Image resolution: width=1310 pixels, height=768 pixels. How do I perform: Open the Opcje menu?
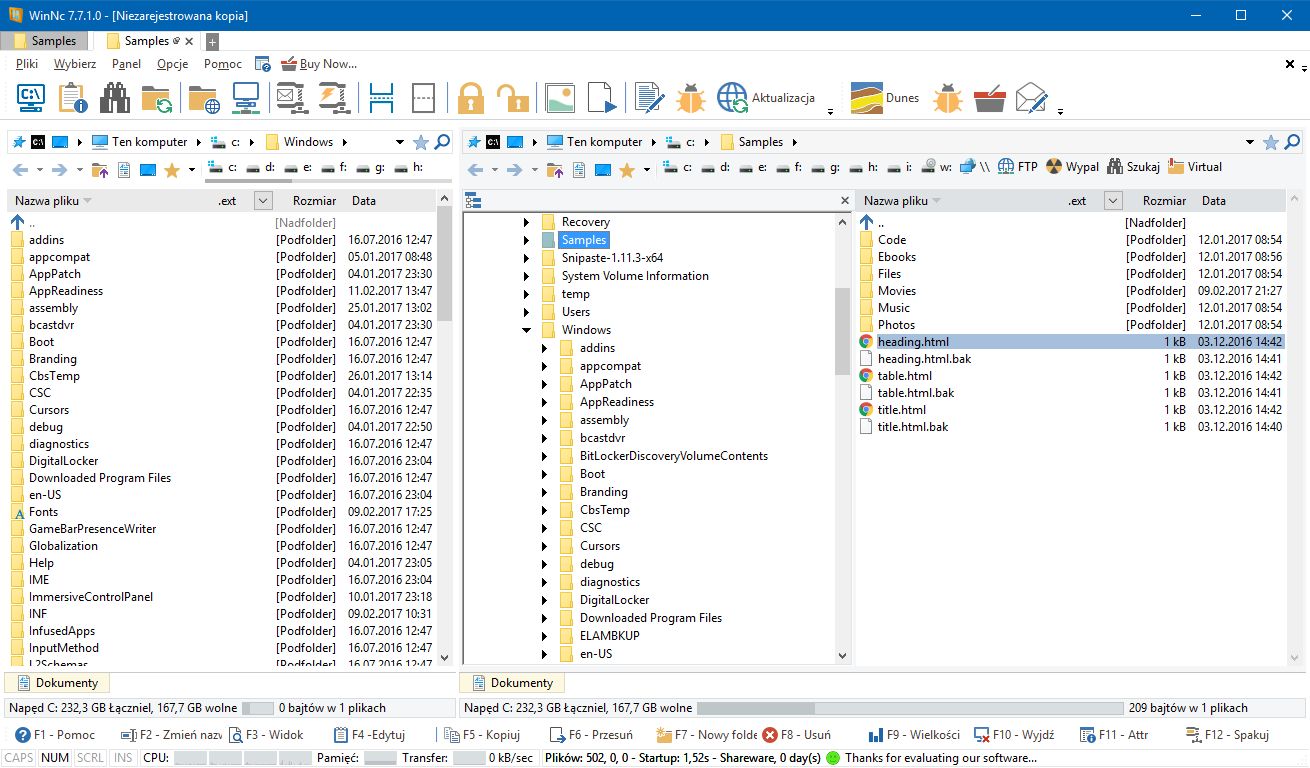click(173, 64)
